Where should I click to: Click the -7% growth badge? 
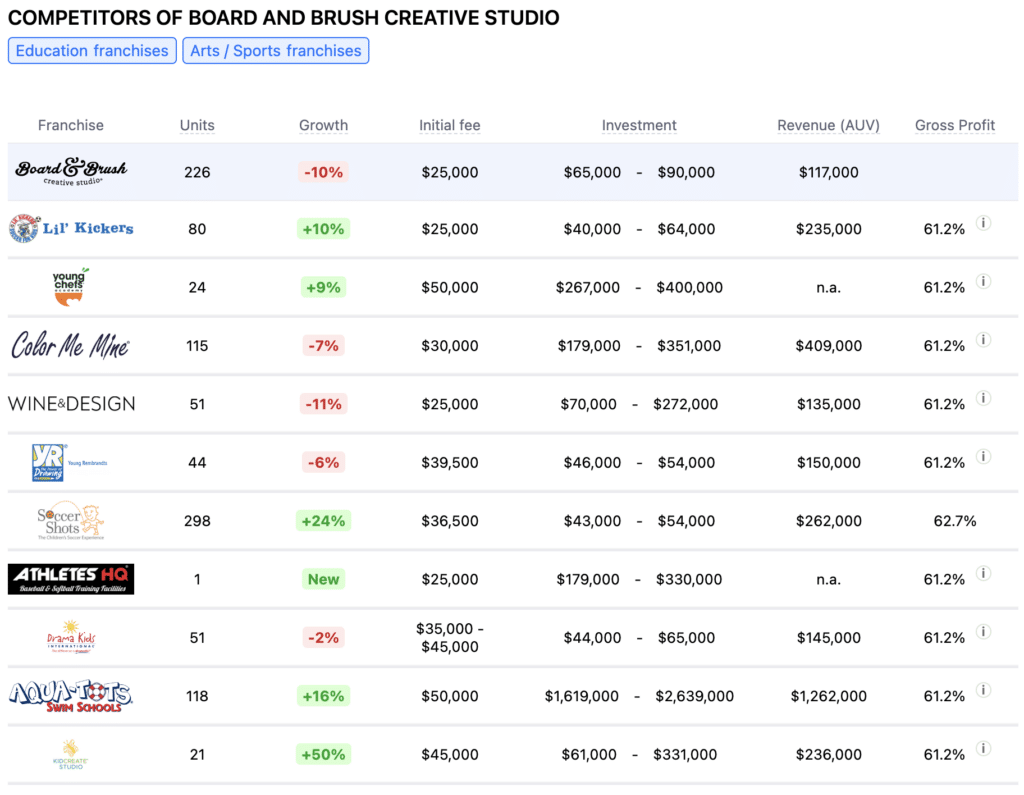(323, 346)
